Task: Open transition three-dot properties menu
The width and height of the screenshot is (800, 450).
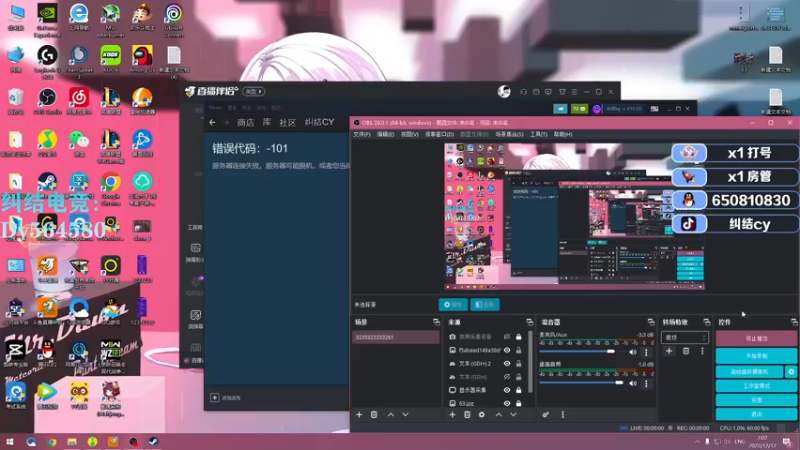Action: coord(702,351)
